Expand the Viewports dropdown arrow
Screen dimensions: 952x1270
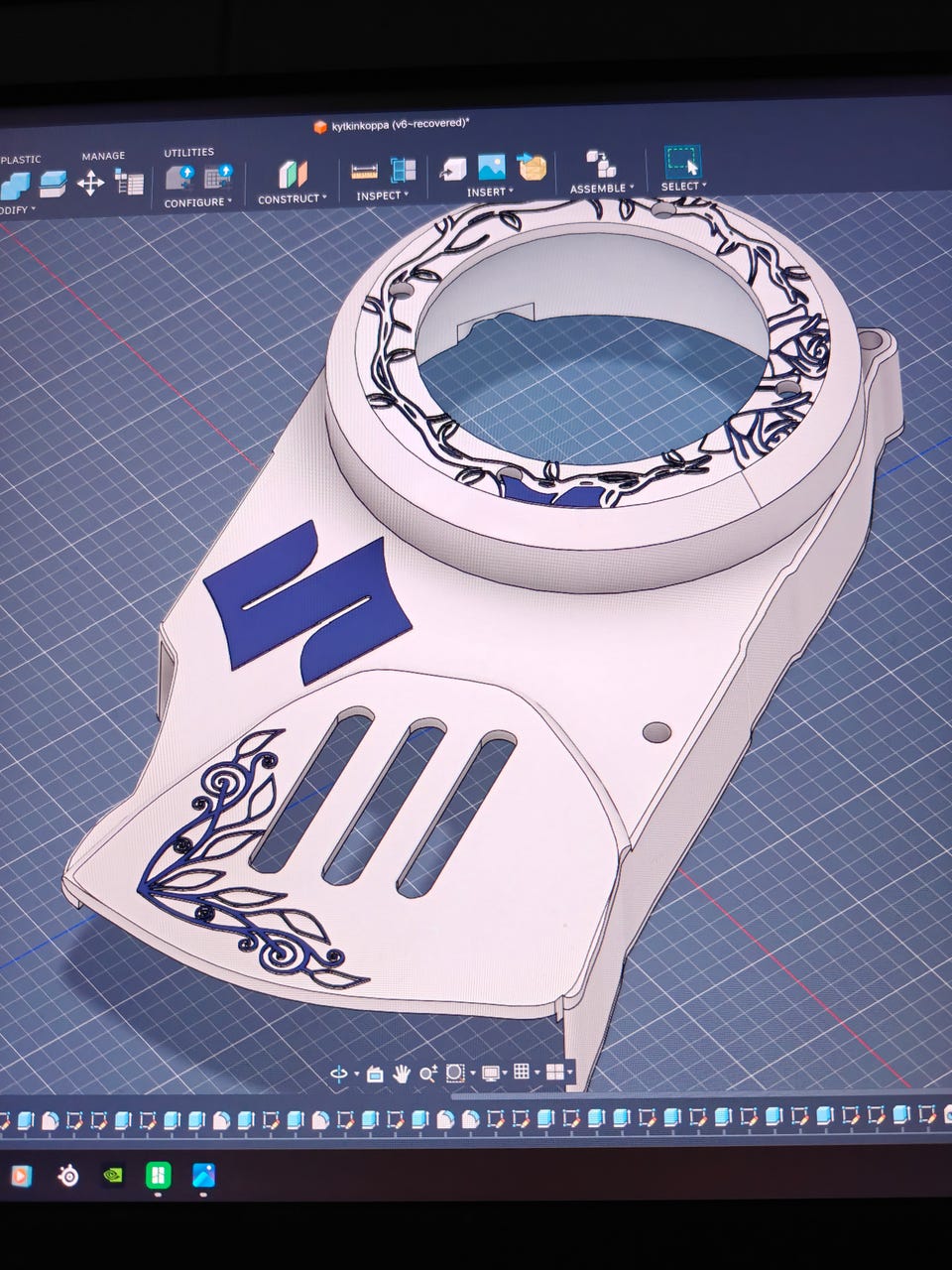[x=570, y=1072]
